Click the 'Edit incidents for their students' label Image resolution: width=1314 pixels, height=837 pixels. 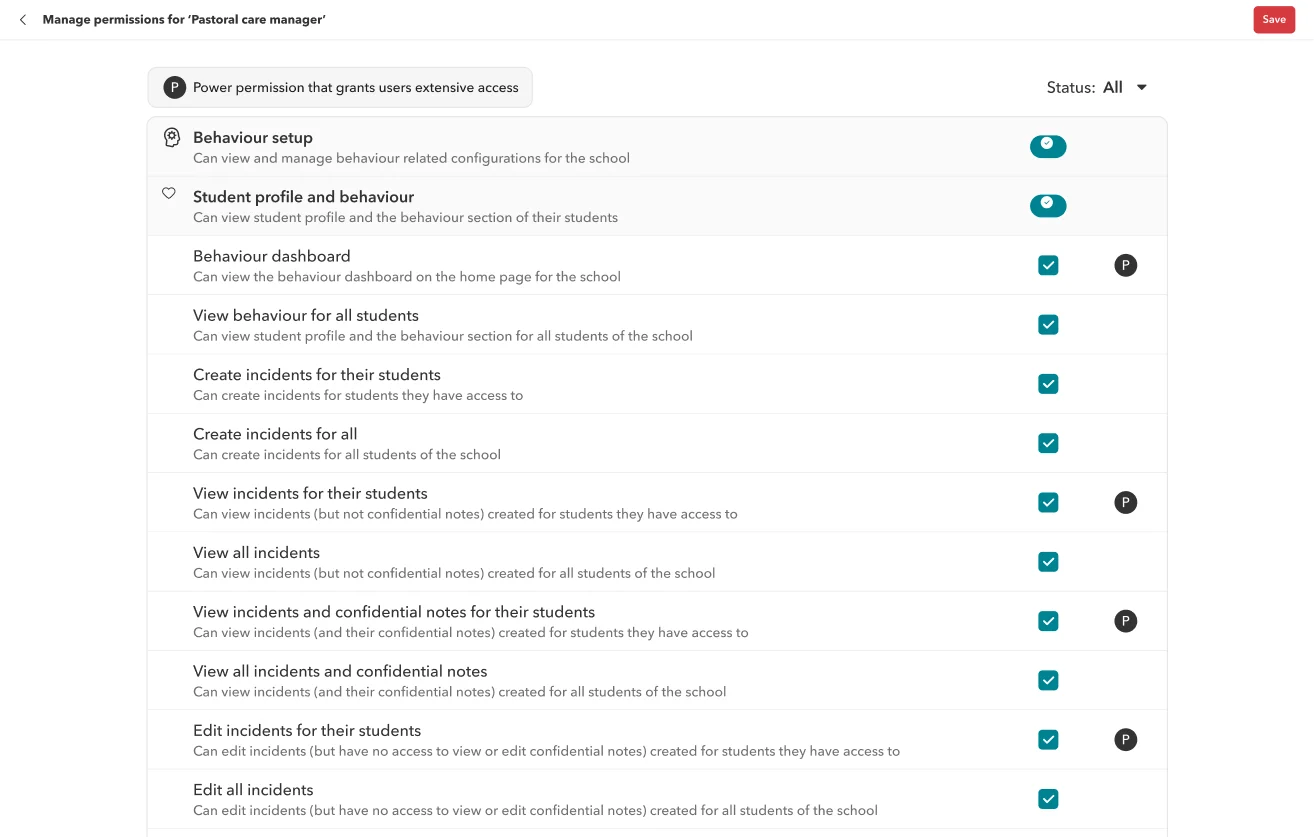(307, 730)
